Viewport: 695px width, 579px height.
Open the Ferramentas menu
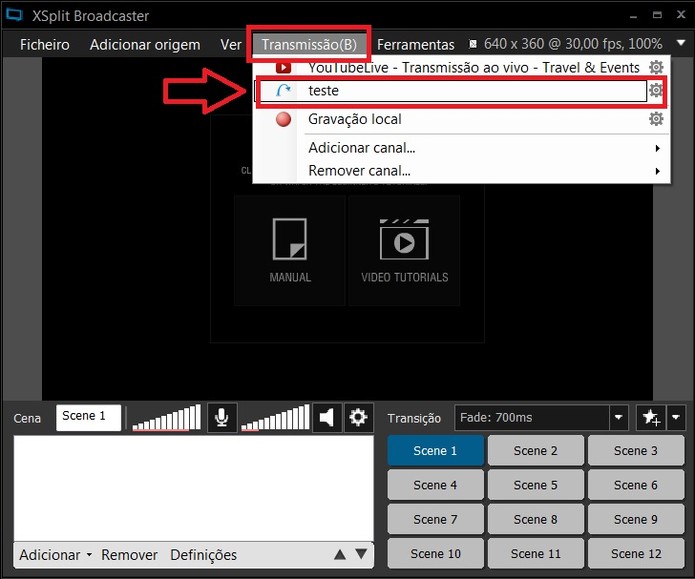click(x=416, y=44)
